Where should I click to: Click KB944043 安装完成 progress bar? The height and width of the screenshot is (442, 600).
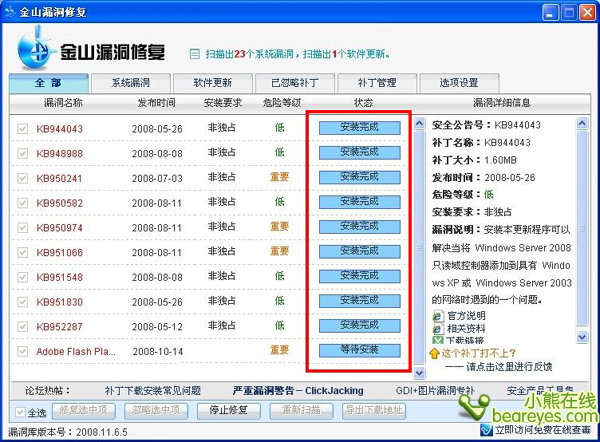click(x=360, y=128)
